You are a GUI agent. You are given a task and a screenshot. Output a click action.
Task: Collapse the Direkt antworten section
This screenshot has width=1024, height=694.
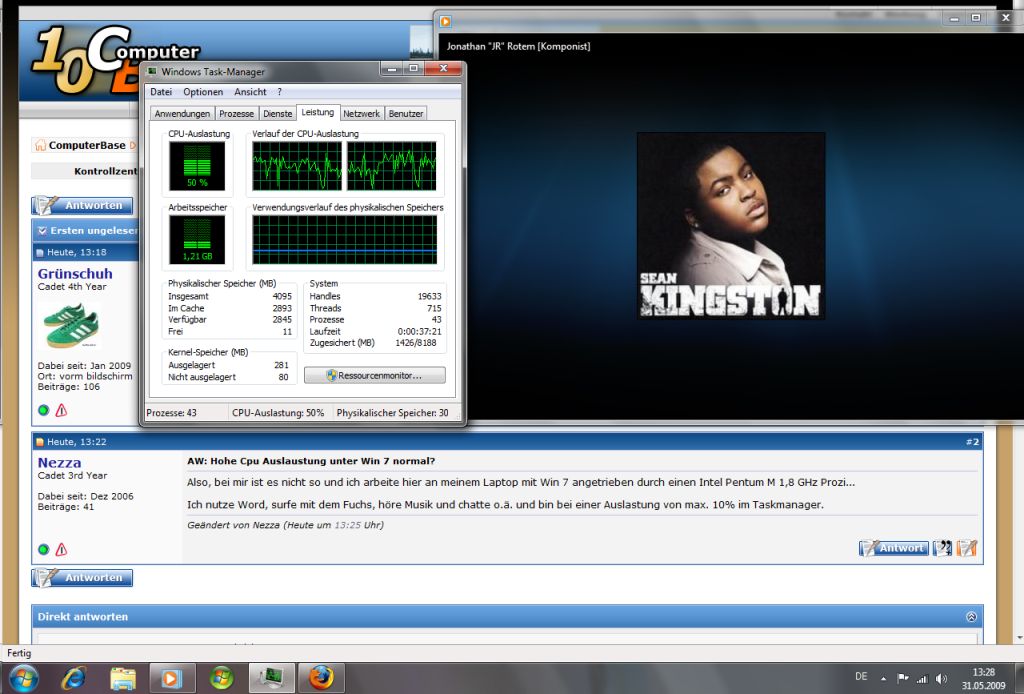[x=971, y=616]
